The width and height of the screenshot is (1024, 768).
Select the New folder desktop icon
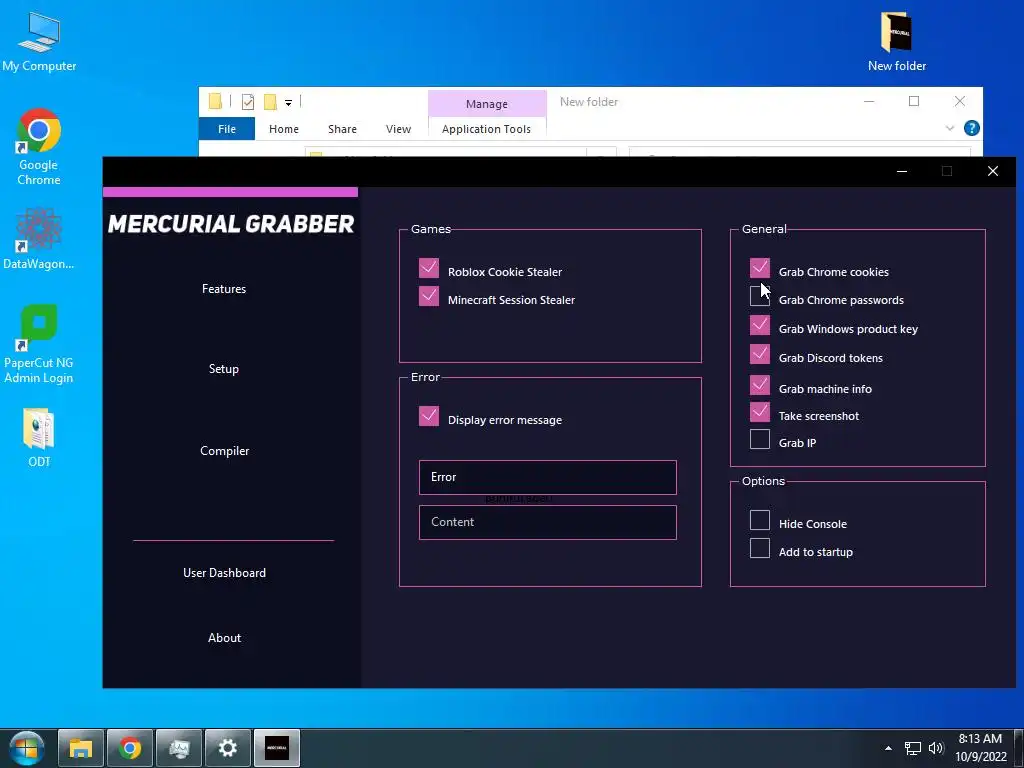(897, 42)
